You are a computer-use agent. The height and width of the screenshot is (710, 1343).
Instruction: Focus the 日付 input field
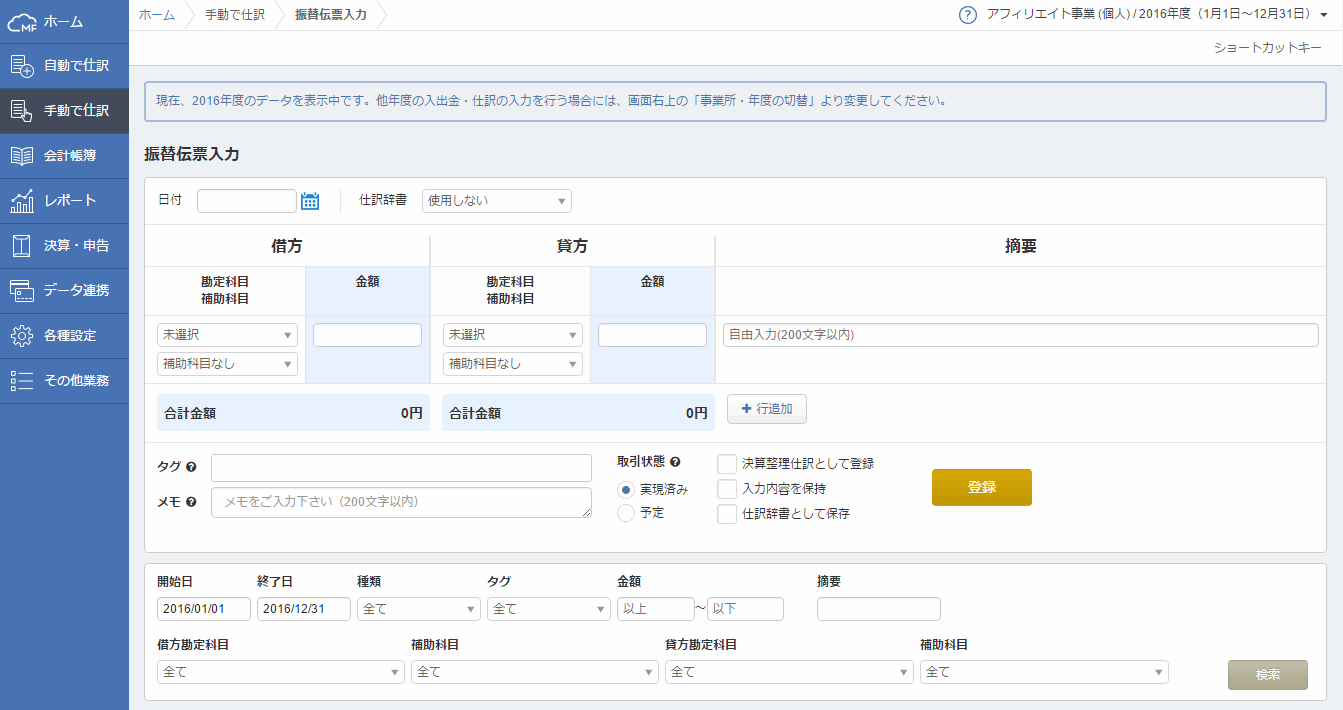coord(247,201)
